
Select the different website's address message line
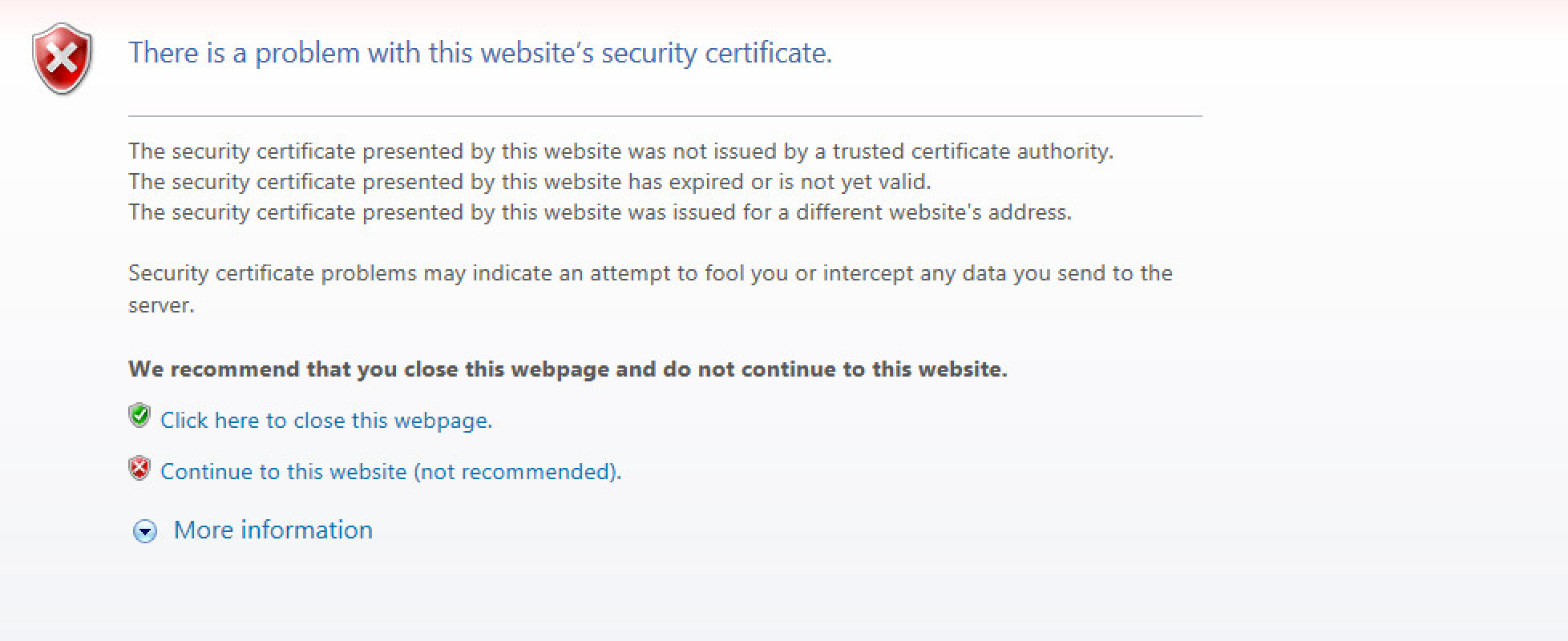pos(600,212)
